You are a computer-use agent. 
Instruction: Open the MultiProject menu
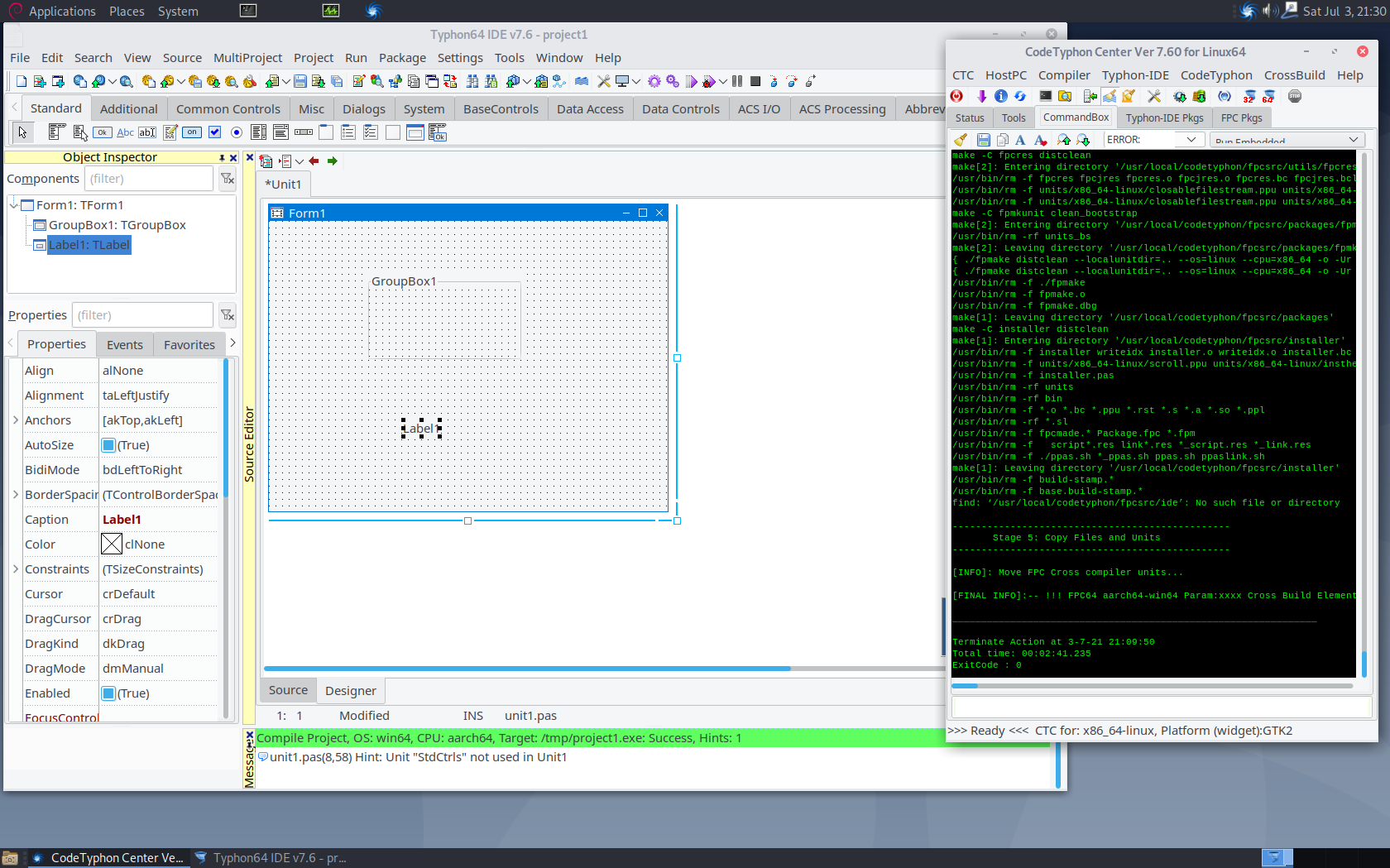pos(247,58)
